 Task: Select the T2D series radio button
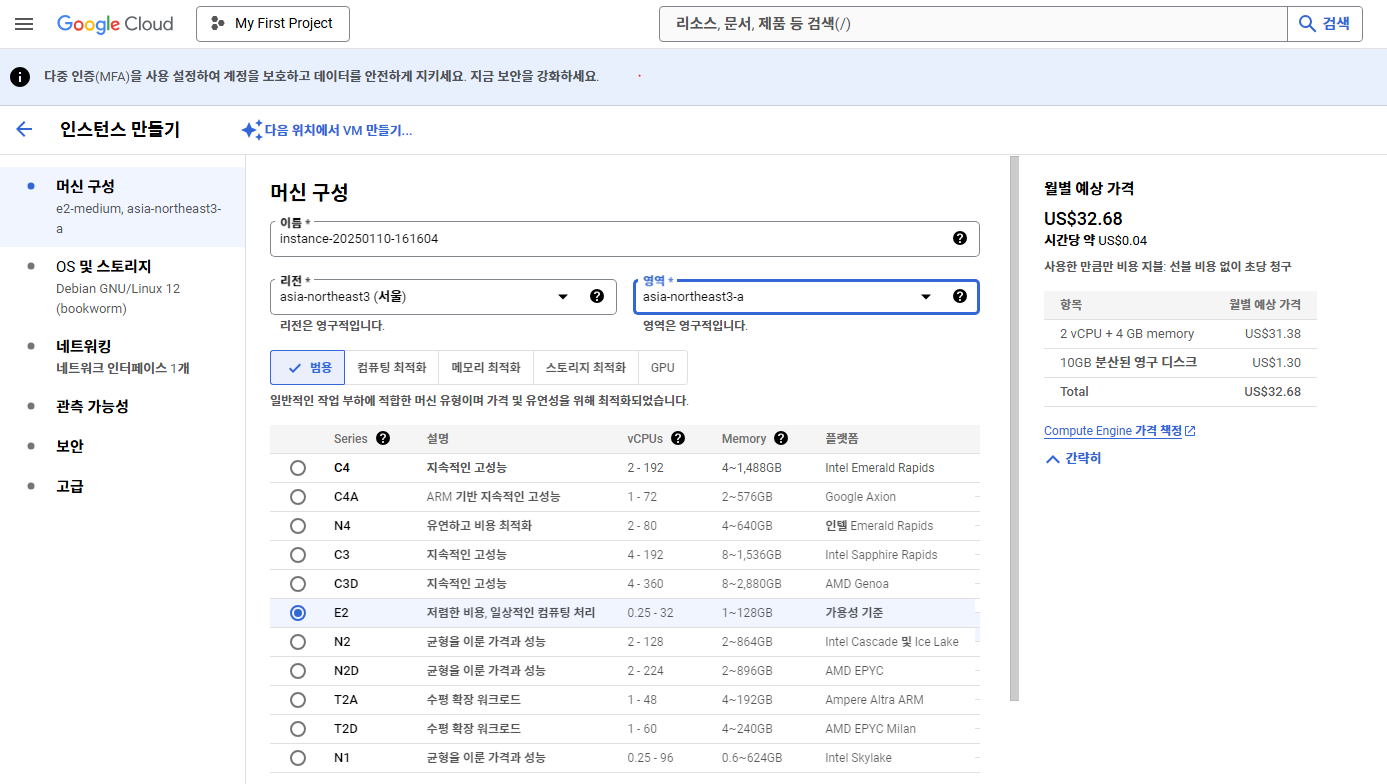click(x=298, y=729)
